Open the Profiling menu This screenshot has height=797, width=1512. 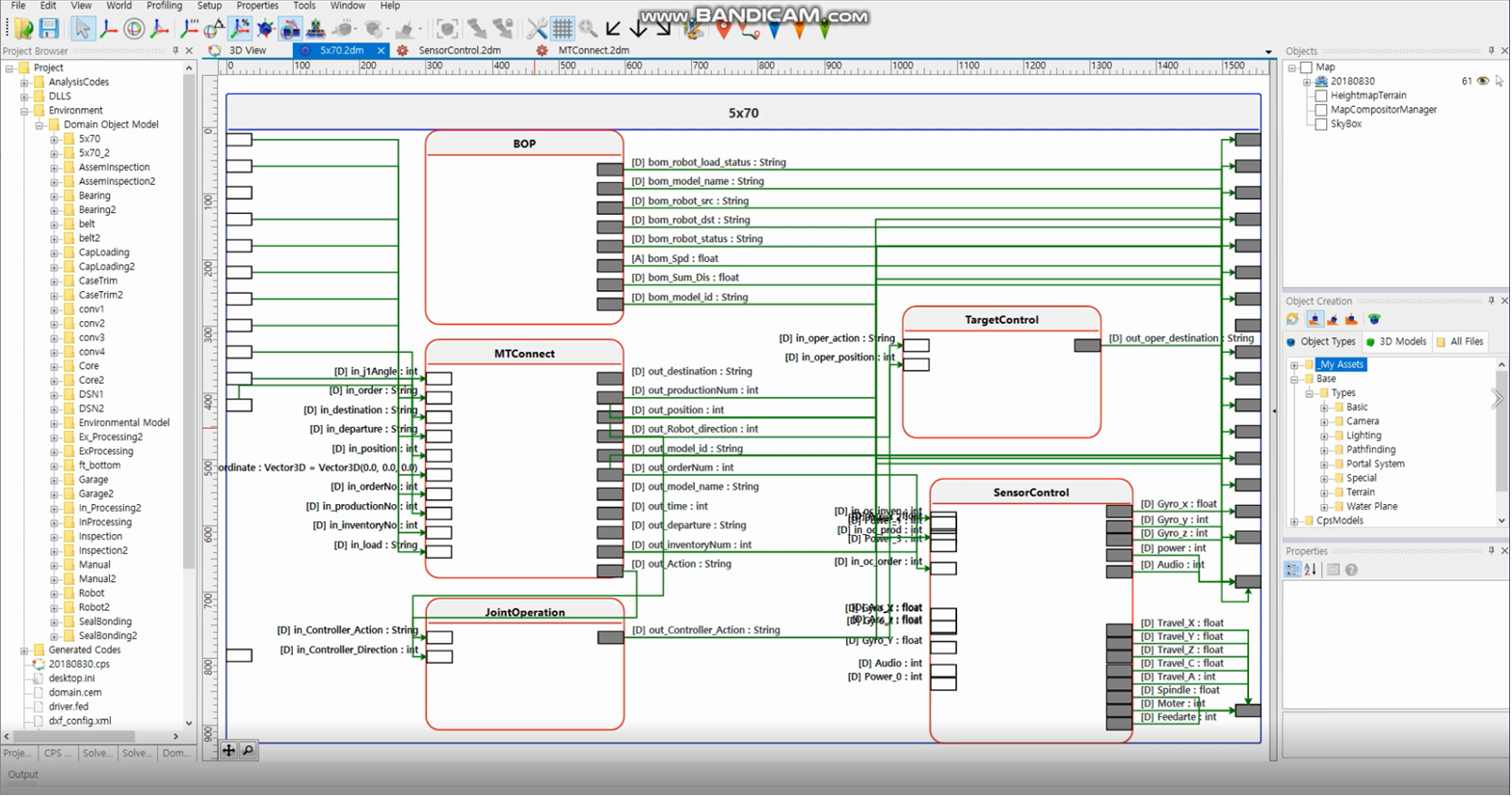coord(164,6)
